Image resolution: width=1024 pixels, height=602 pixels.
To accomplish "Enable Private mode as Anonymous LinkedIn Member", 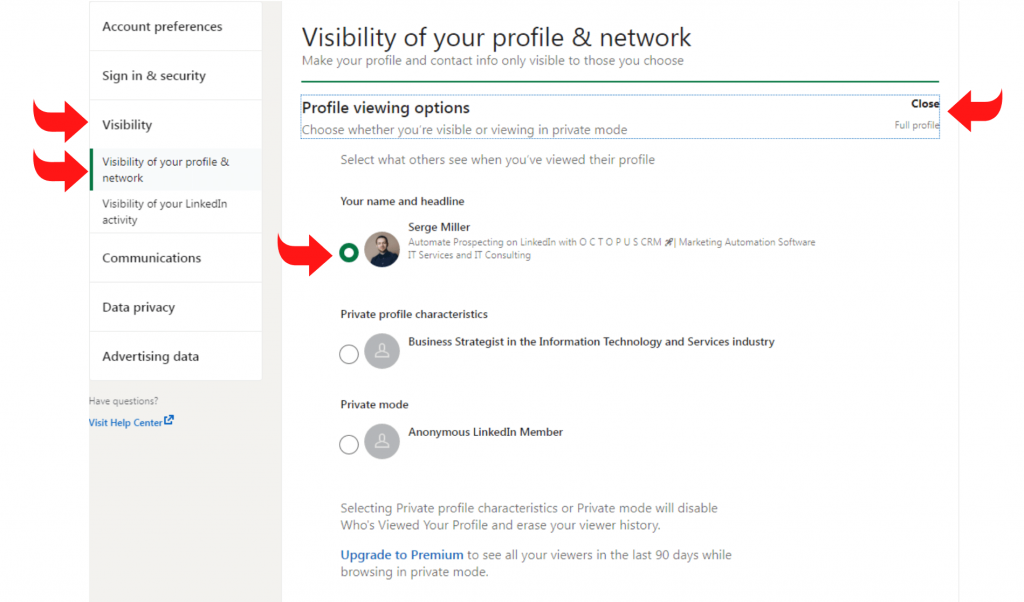I will click(348, 443).
